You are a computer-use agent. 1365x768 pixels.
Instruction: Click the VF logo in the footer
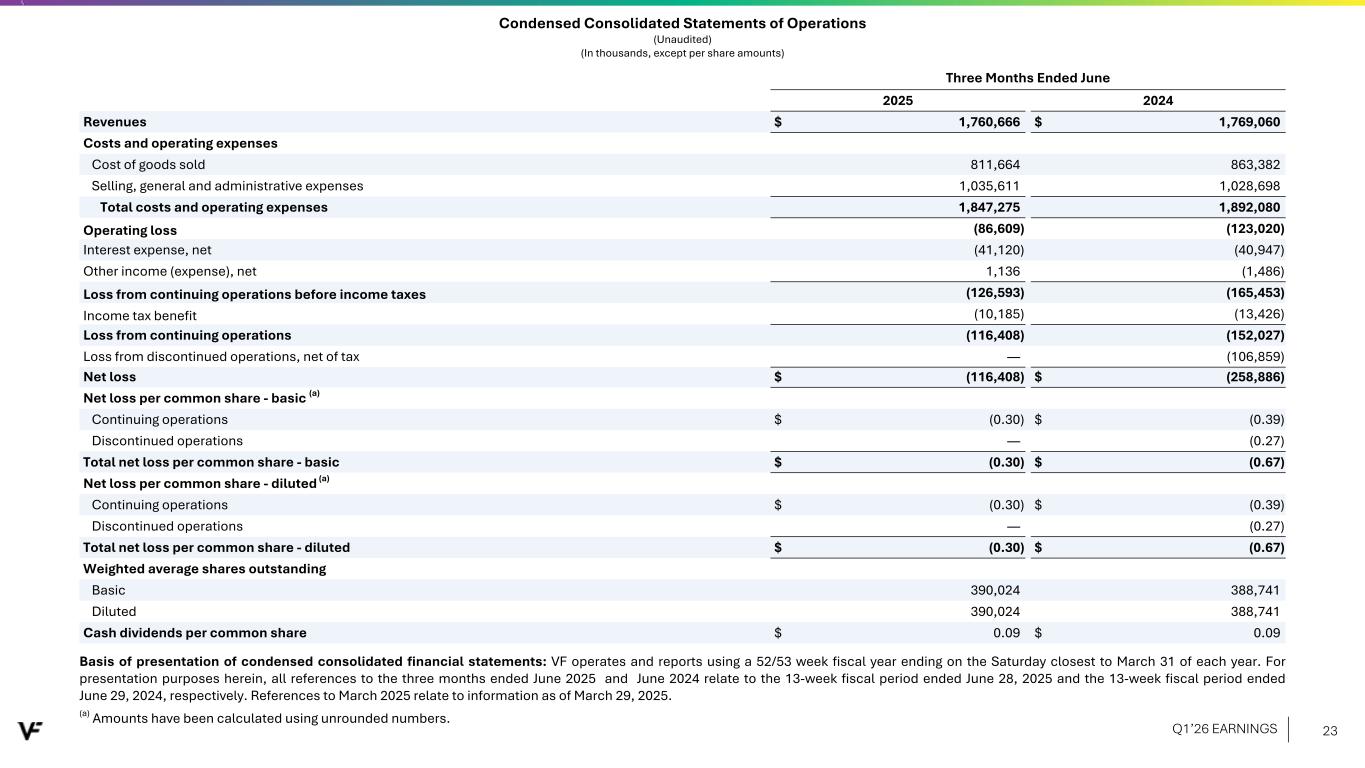(x=30, y=730)
